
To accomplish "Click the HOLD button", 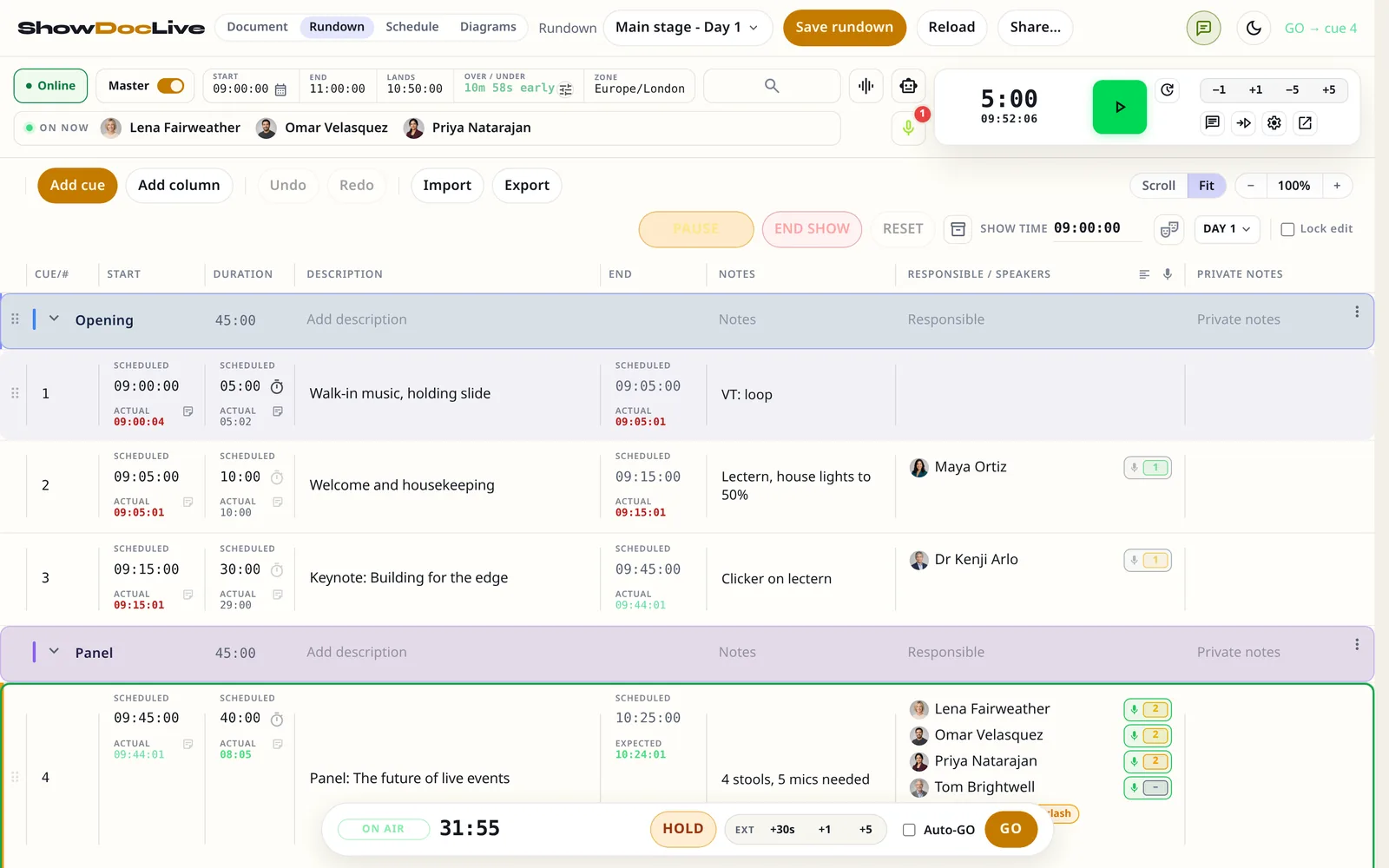I will click(683, 829).
